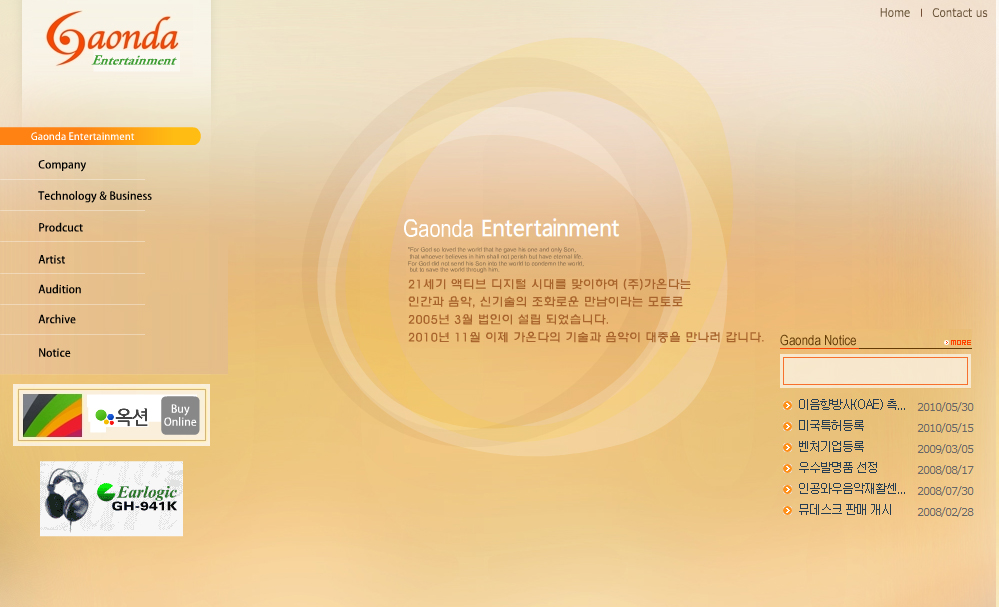
Task: Click the line starting 2010년 11월
Action: coord(586,337)
